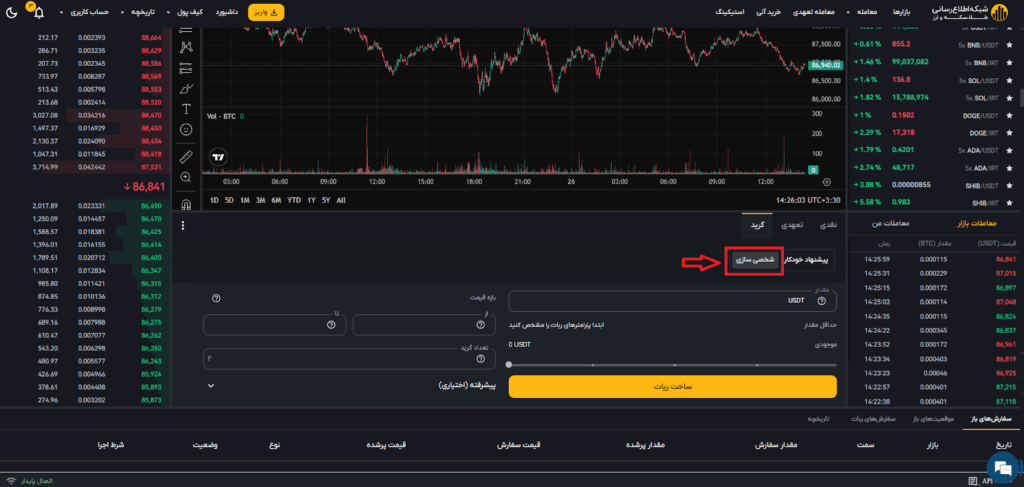
Task: Open the three-dot menu of the order form
Action: (183, 225)
